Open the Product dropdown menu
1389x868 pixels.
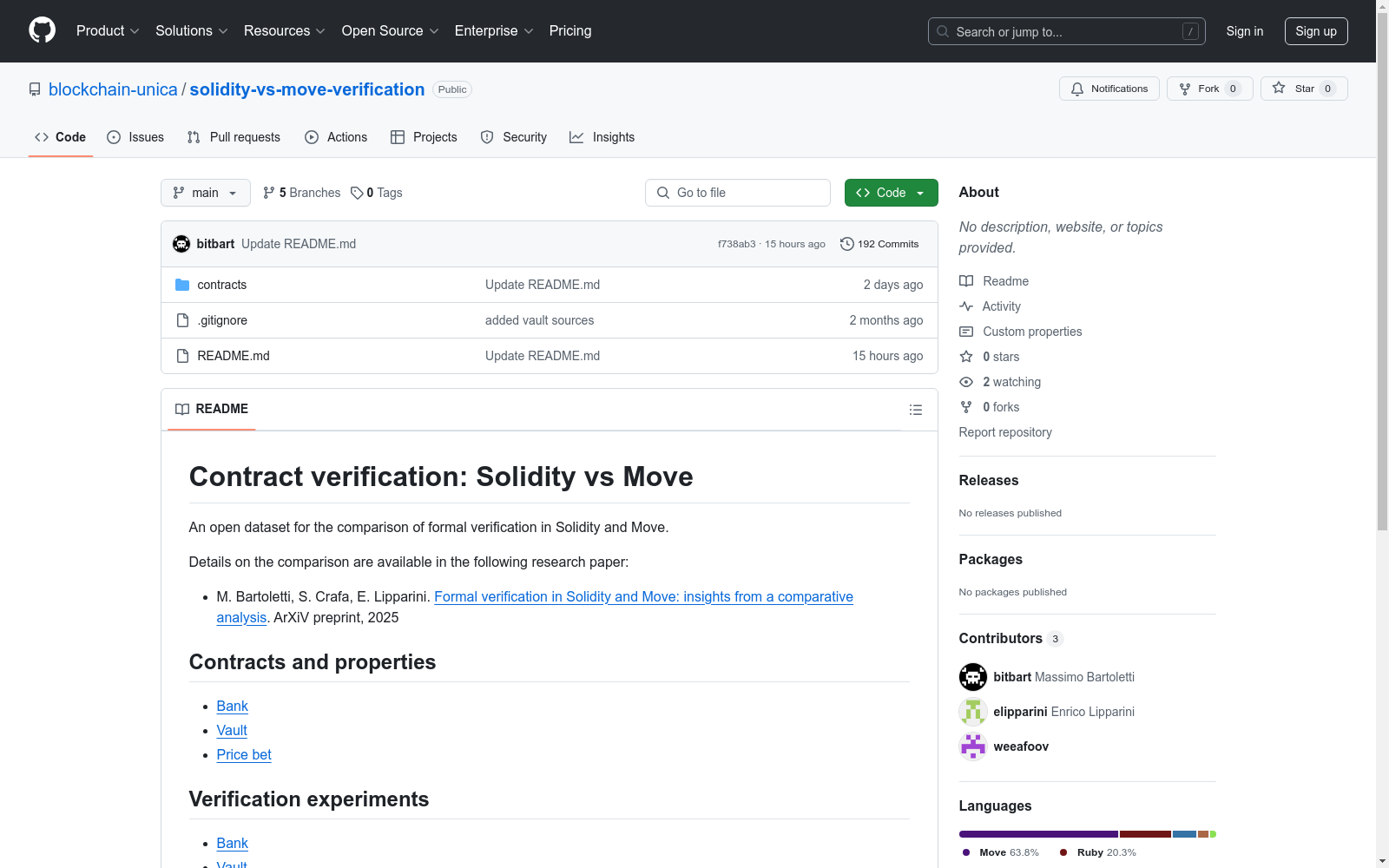pos(108,30)
